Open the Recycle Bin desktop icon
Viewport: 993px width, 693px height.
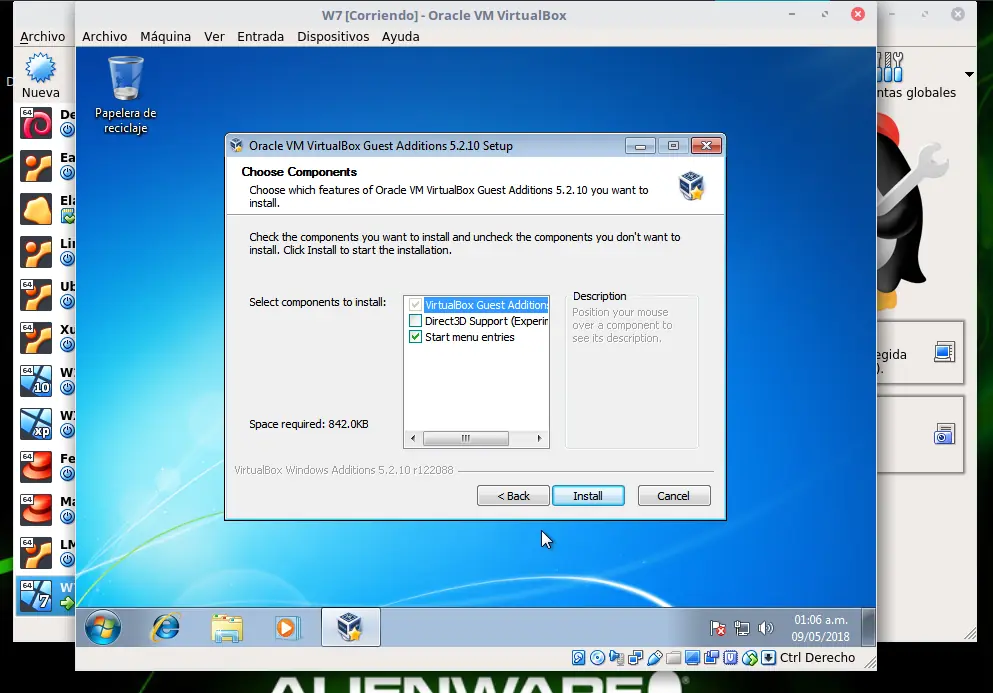click(125, 95)
